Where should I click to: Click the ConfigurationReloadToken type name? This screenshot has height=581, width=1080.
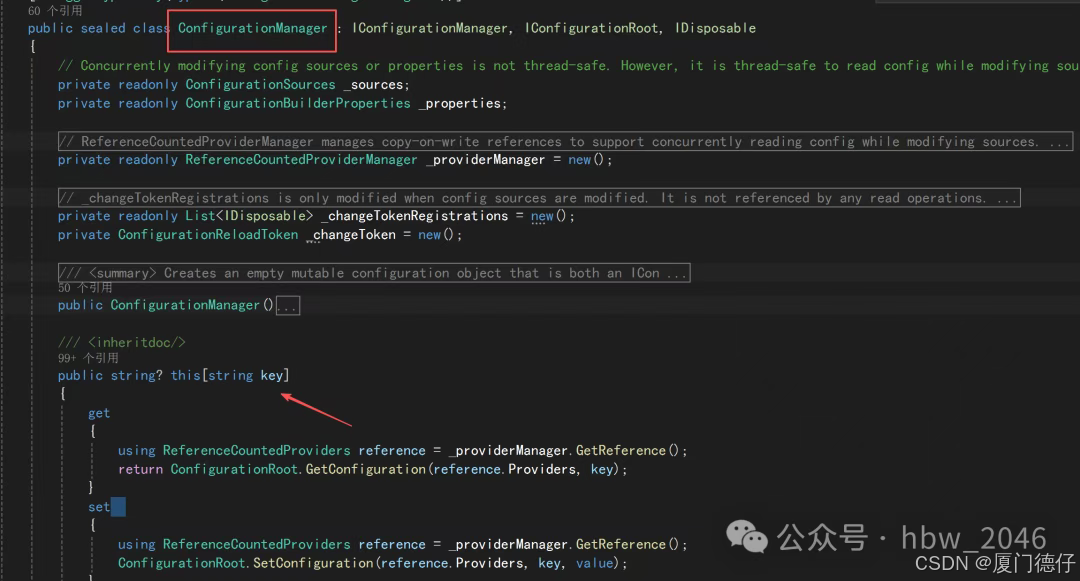(208, 235)
